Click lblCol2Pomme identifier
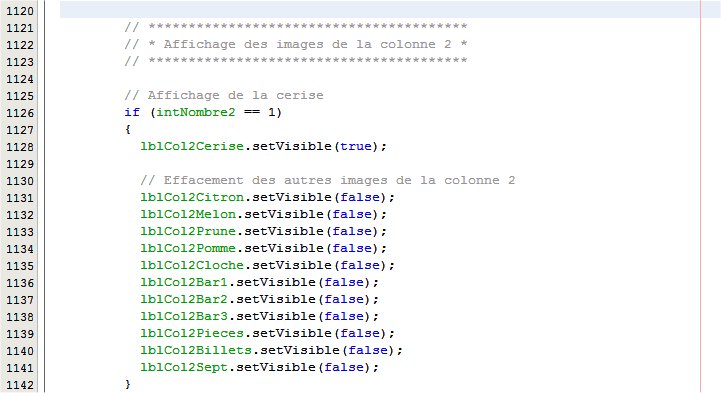 pyautogui.click(x=188, y=248)
